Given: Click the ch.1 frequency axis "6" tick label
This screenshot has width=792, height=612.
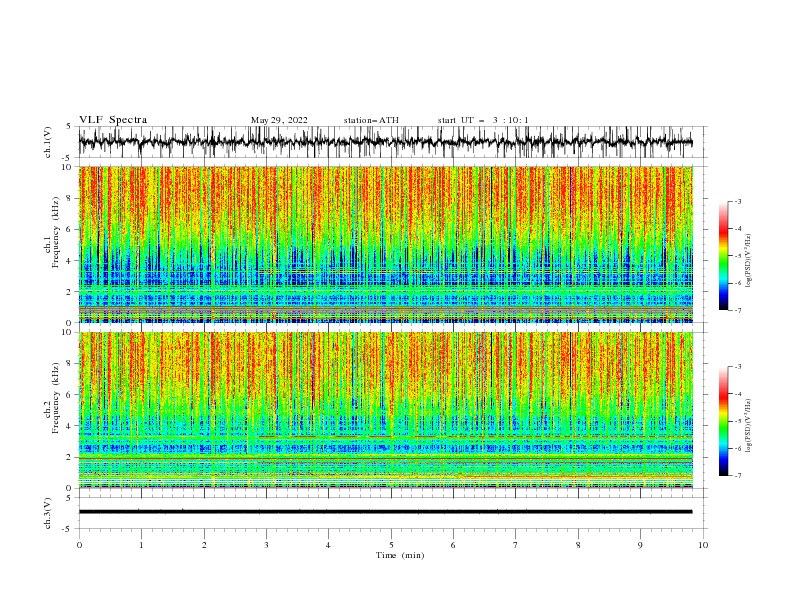Looking at the screenshot, I should tap(70, 229).
